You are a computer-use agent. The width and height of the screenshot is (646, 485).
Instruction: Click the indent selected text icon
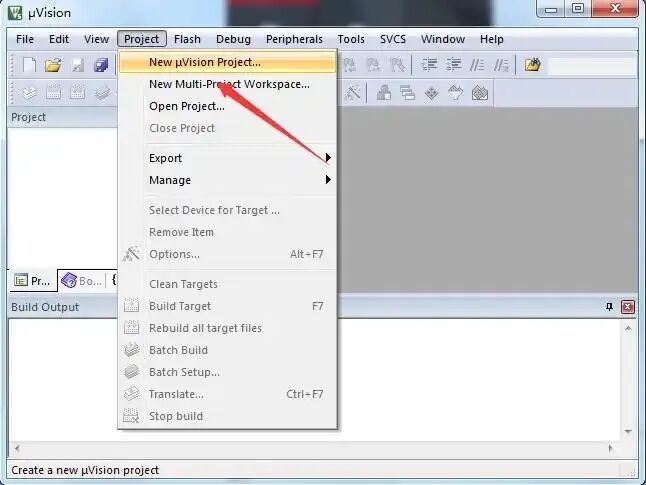429,65
